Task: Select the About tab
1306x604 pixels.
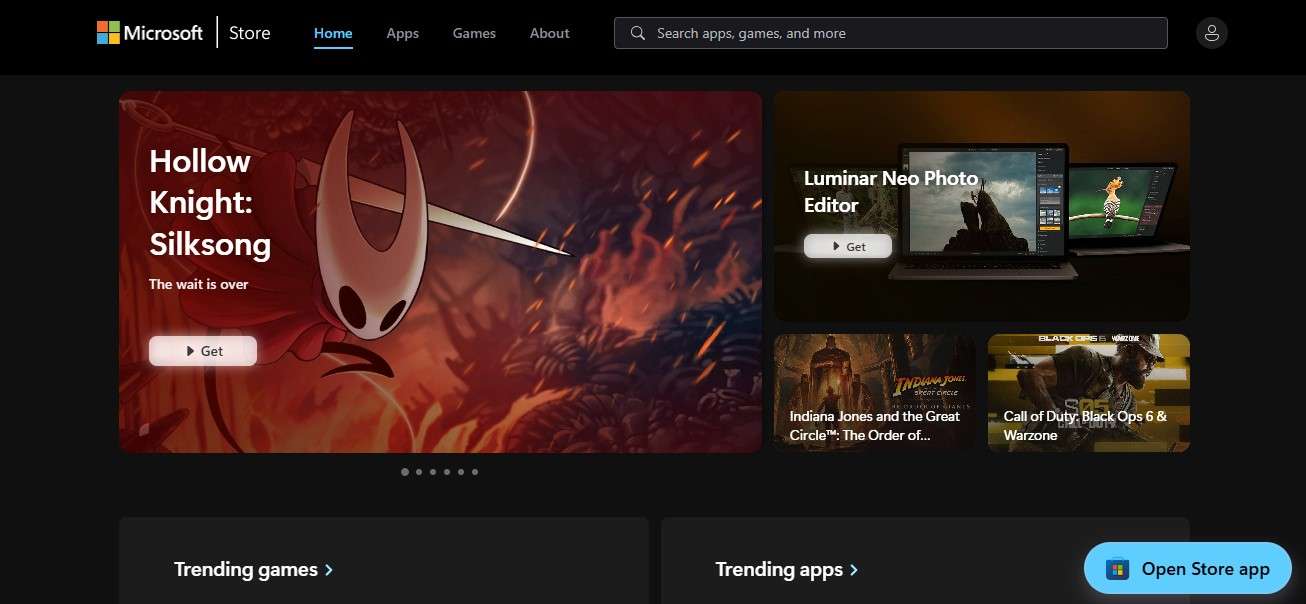Action: 550,33
